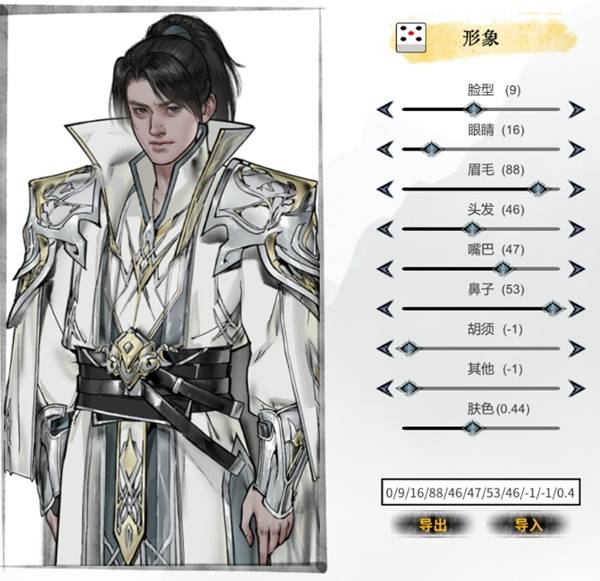
Task: Click the 肤色 skin tone slider handle
Action: click(473, 428)
